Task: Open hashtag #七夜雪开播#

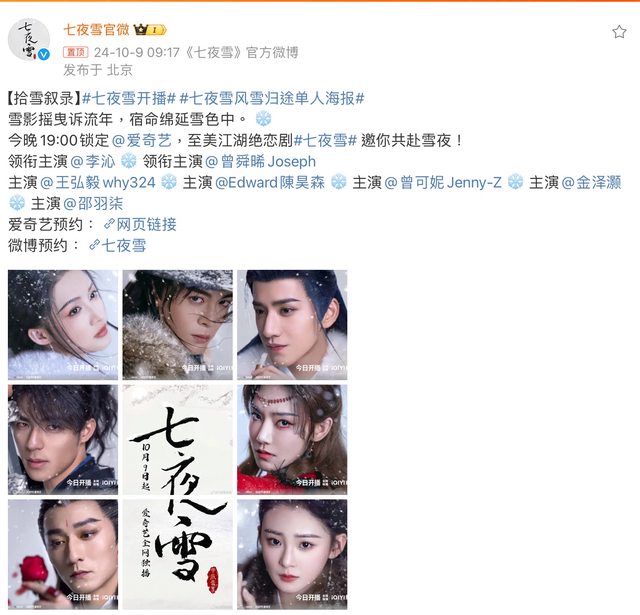Action: pos(129,98)
